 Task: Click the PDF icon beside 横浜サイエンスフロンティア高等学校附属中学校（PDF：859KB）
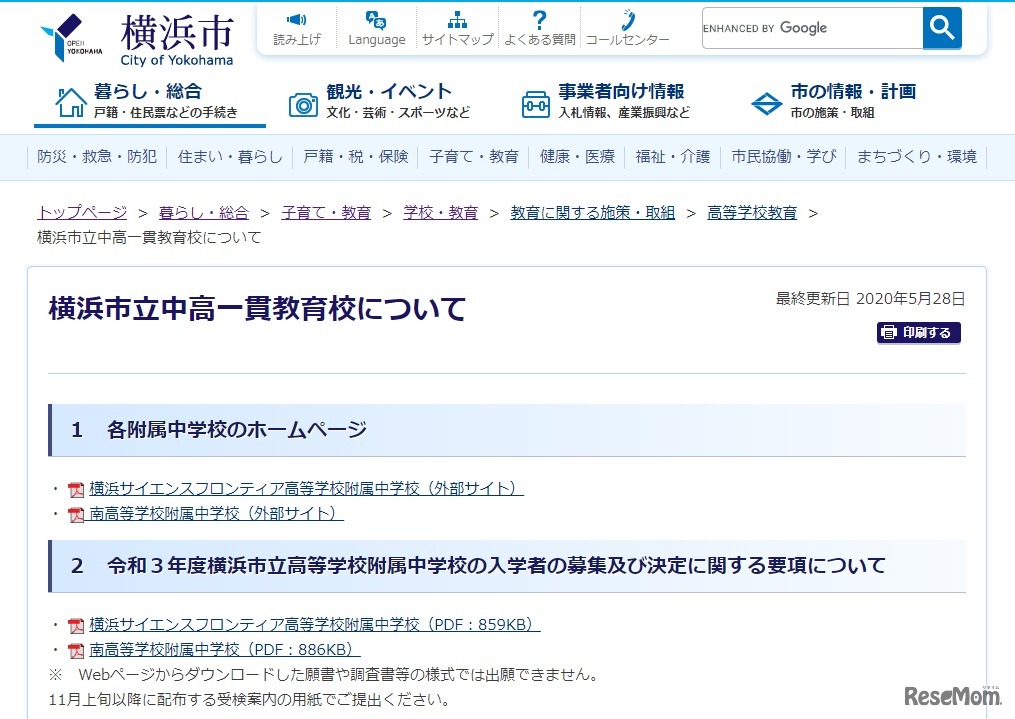click(75, 624)
